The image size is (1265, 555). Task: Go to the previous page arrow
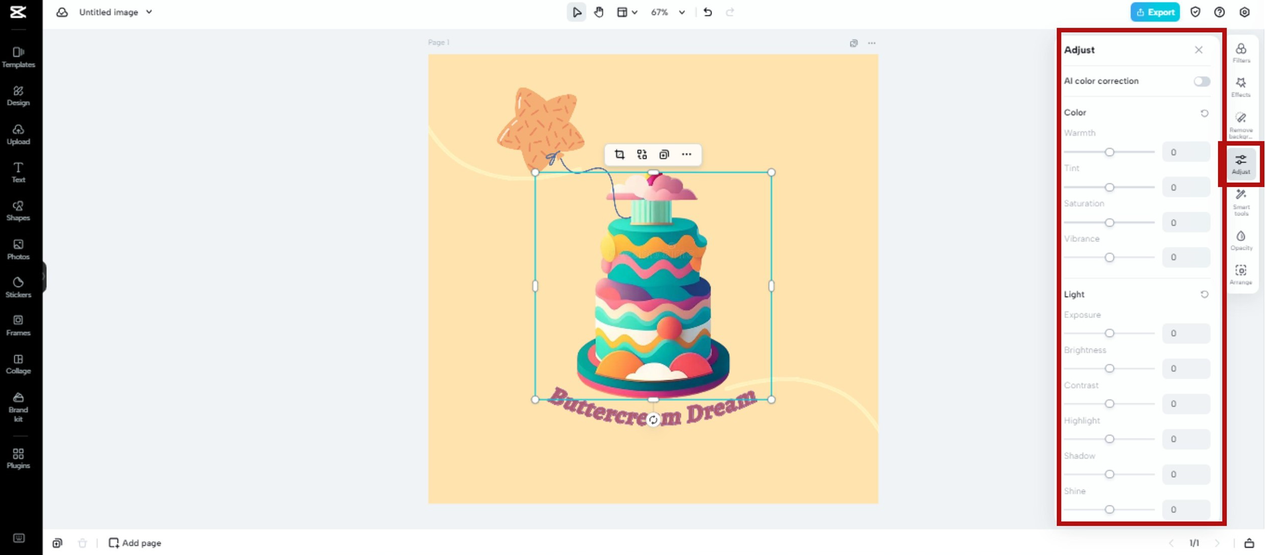point(1172,543)
